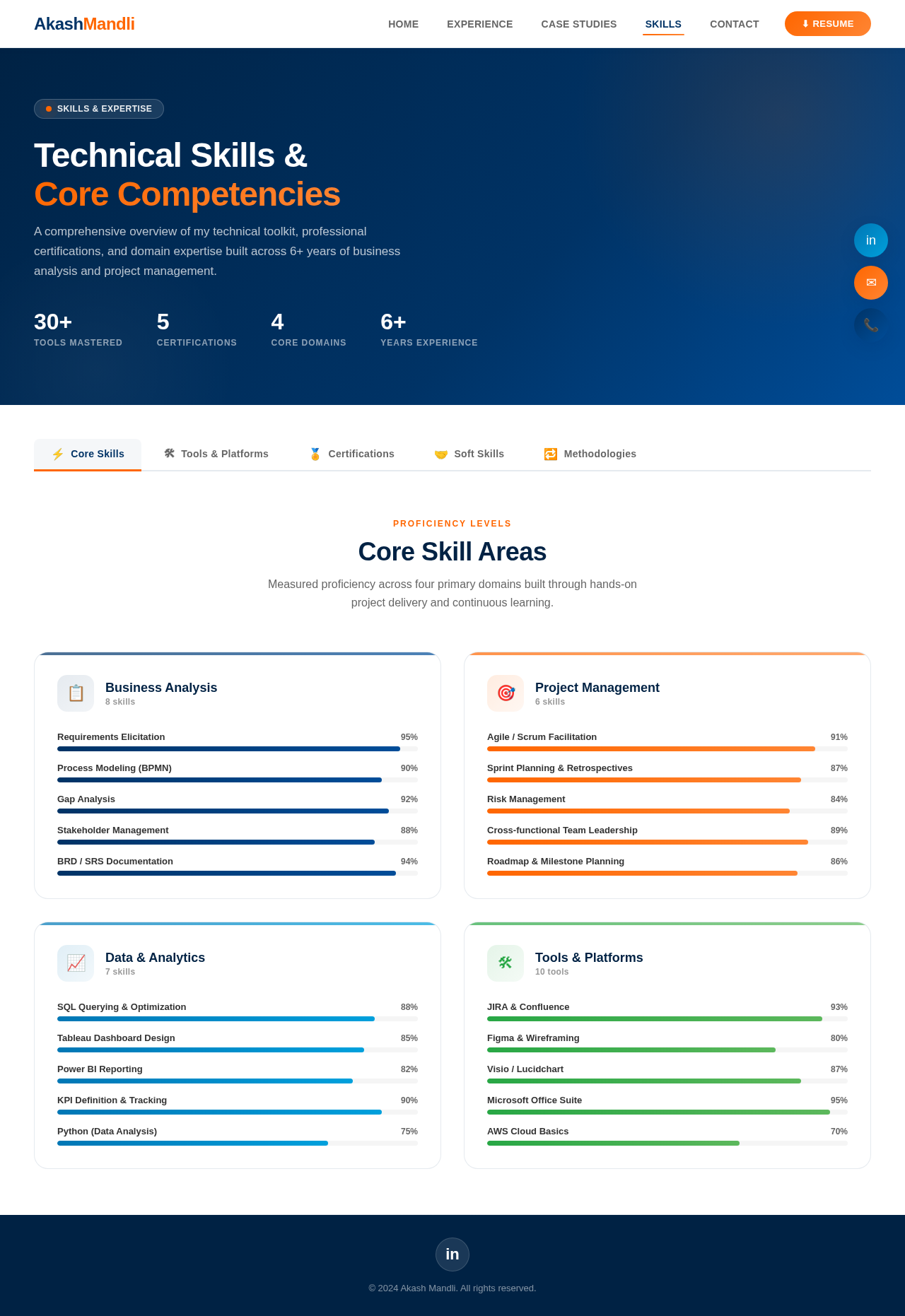Click the SKILLS & EXPERTISE badge
905x1316 pixels.
[99, 109]
